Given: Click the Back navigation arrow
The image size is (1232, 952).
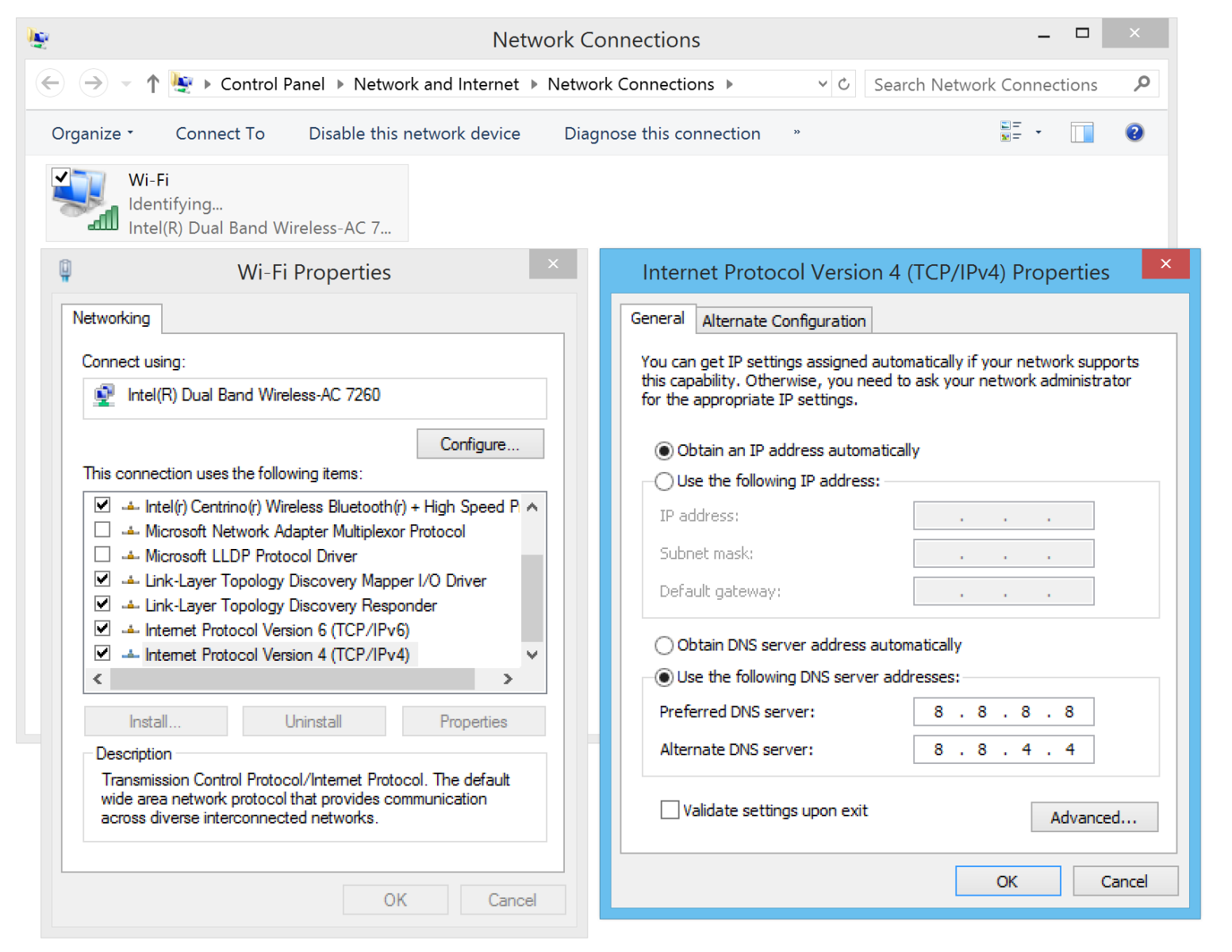Looking at the screenshot, I should [x=51, y=83].
